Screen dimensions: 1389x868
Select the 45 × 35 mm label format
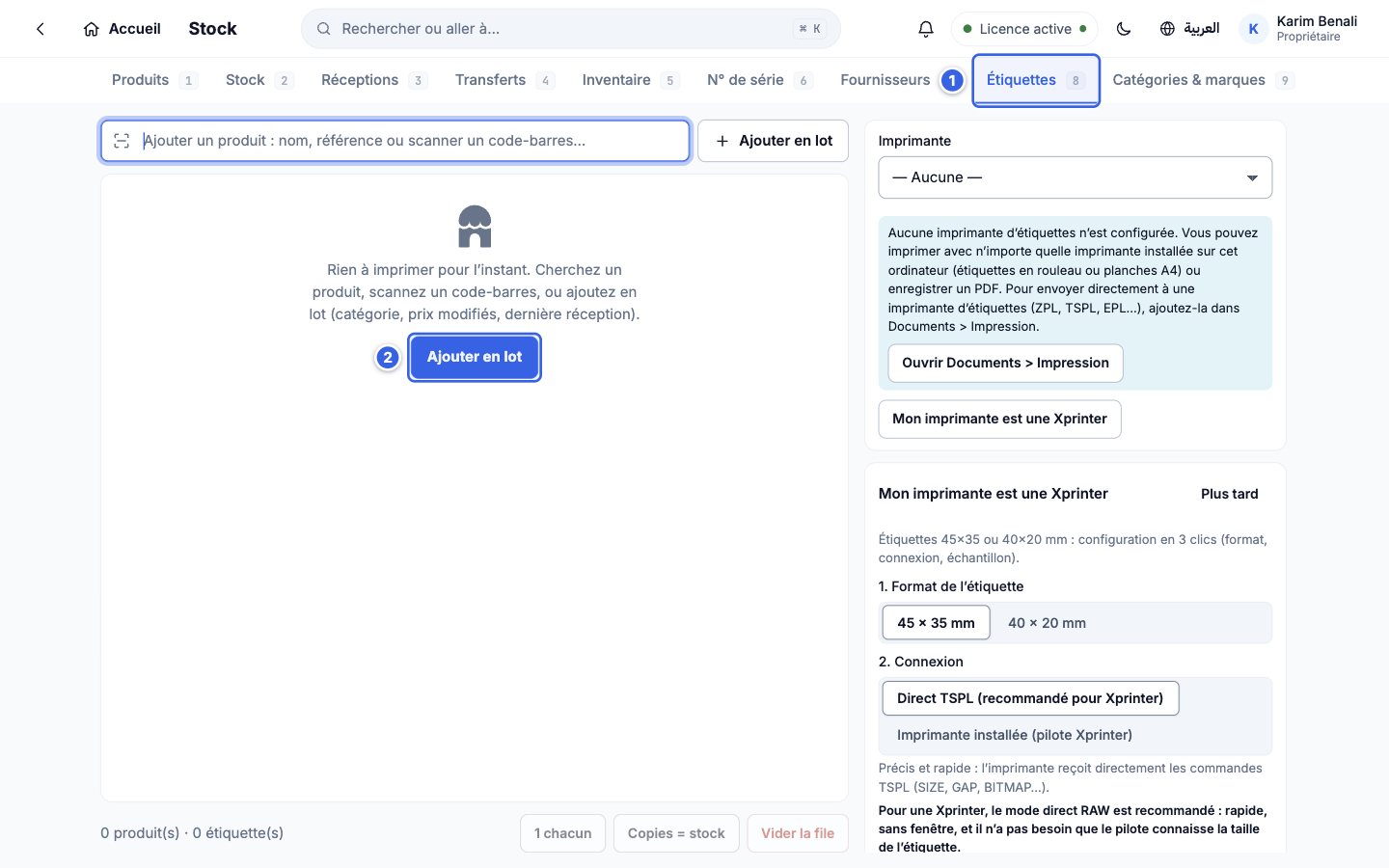point(936,623)
